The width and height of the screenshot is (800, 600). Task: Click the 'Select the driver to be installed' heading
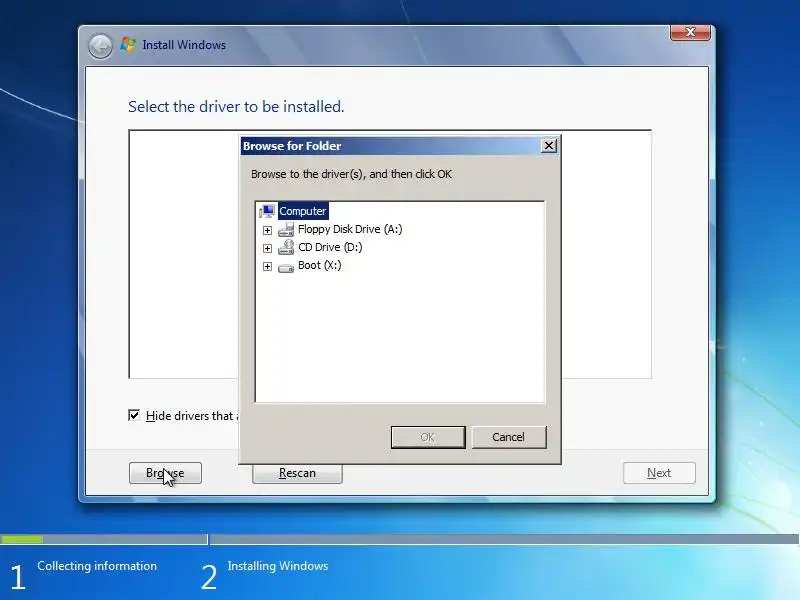pos(236,107)
